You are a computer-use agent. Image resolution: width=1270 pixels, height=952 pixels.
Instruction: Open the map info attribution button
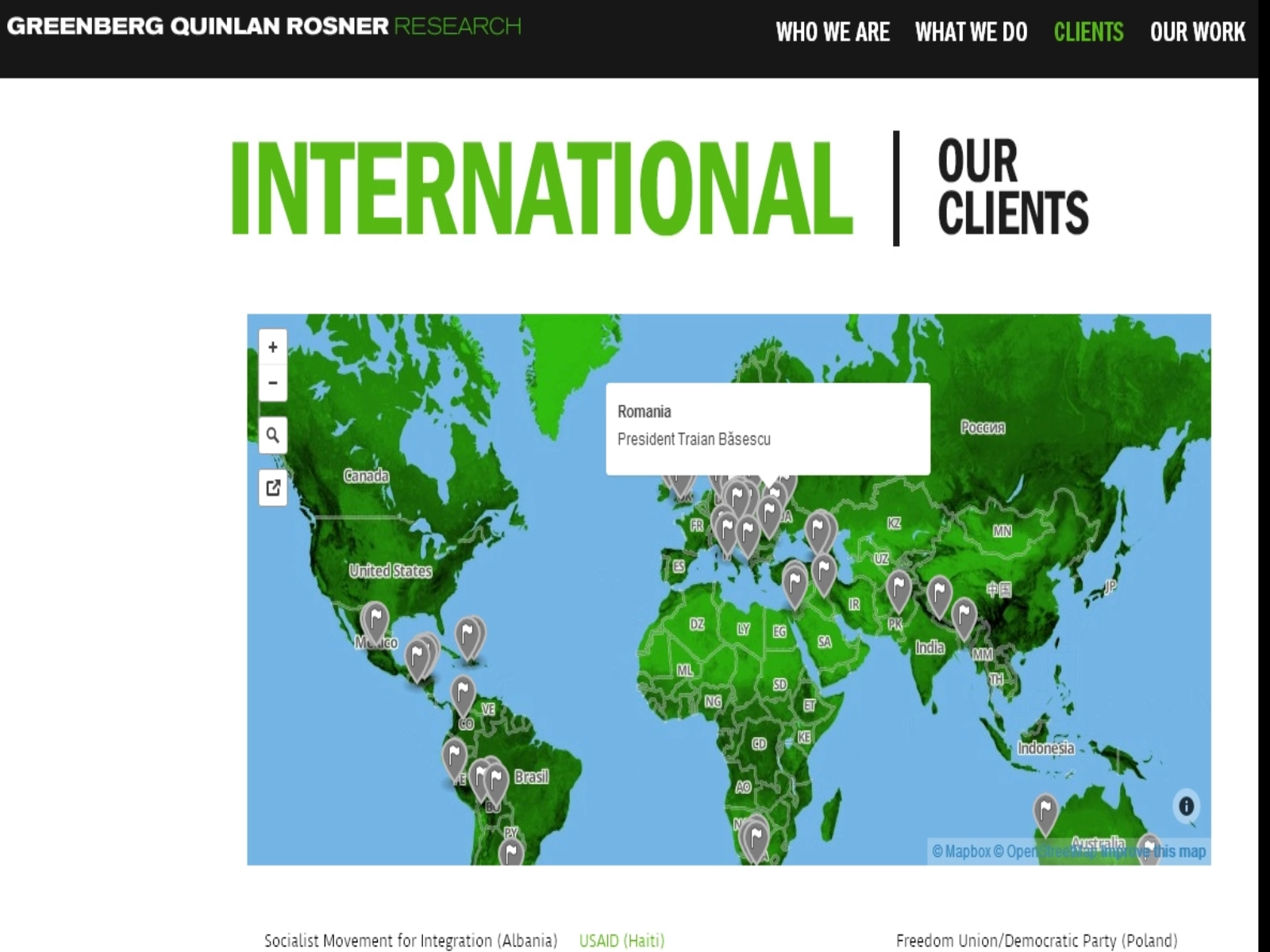pyautogui.click(x=1186, y=806)
